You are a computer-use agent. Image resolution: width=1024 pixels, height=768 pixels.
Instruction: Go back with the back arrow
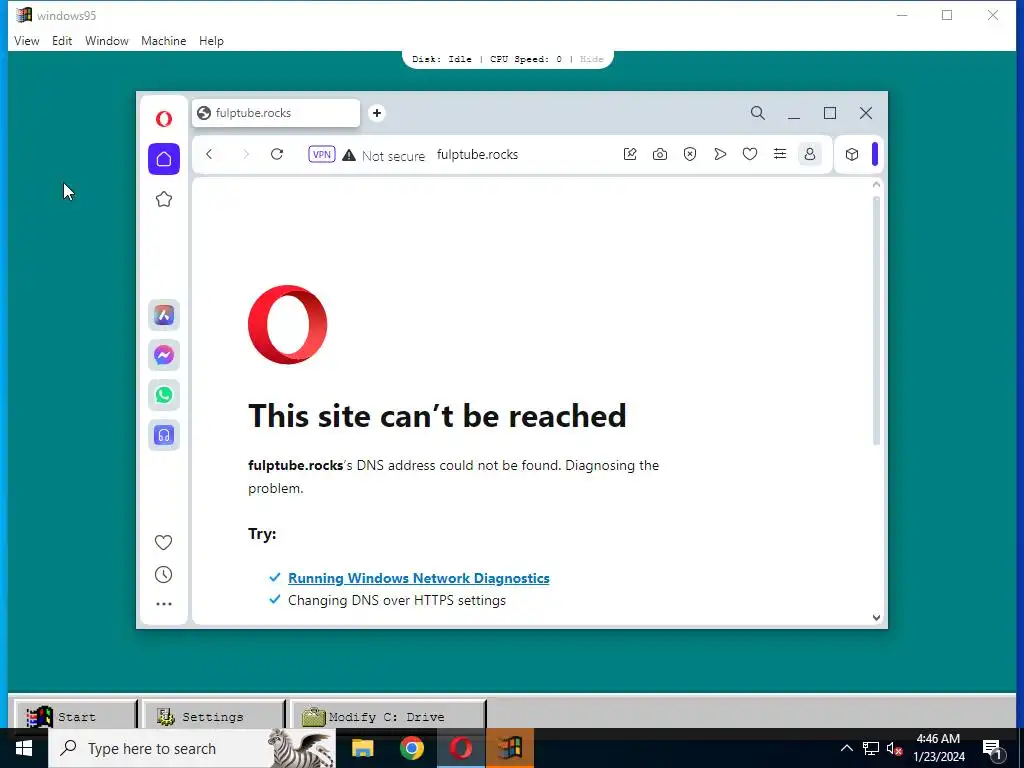(209, 154)
